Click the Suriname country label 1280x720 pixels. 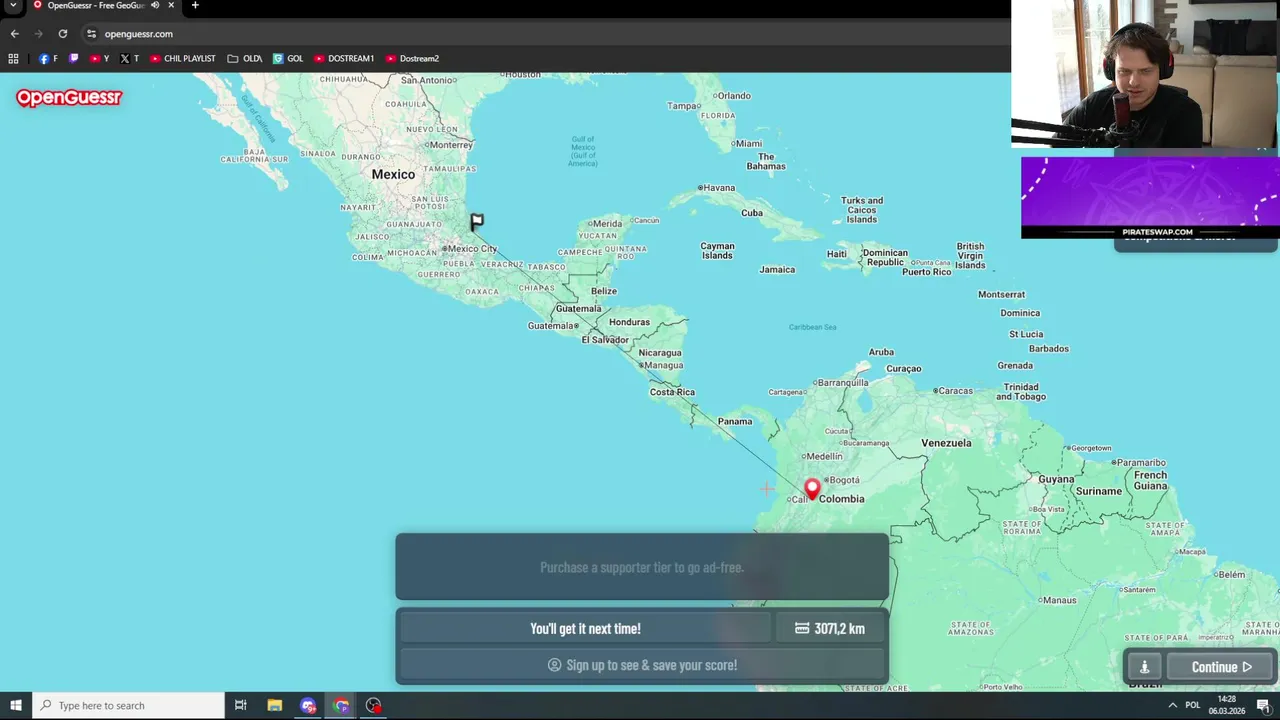tap(1099, 491)
